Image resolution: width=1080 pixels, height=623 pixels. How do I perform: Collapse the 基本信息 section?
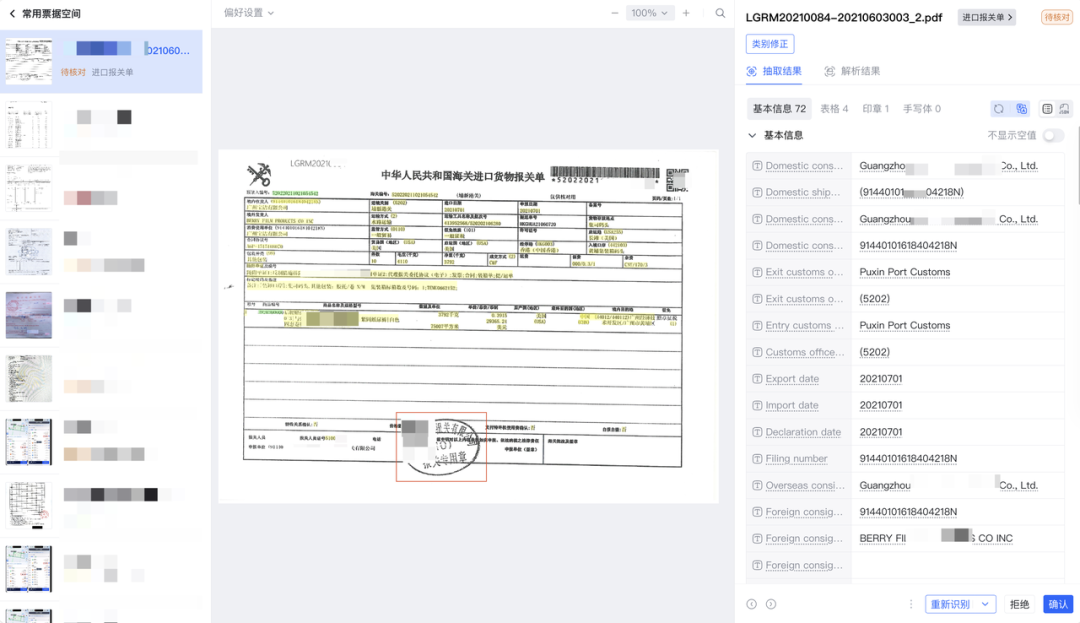pos(753,136)
